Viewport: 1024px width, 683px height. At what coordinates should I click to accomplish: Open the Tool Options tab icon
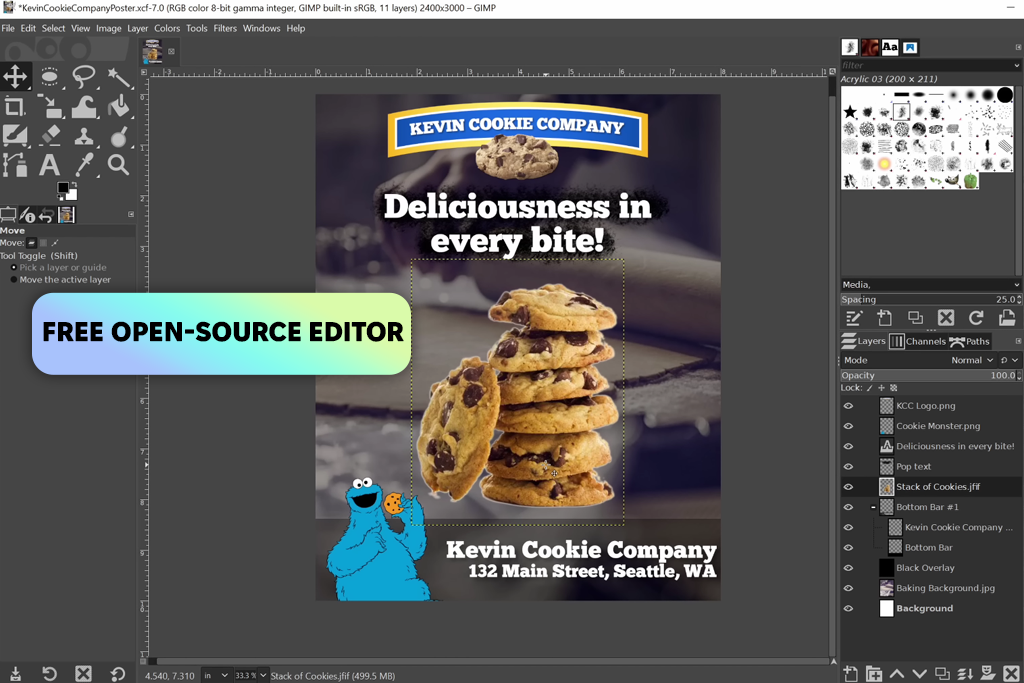pos(8,215)
